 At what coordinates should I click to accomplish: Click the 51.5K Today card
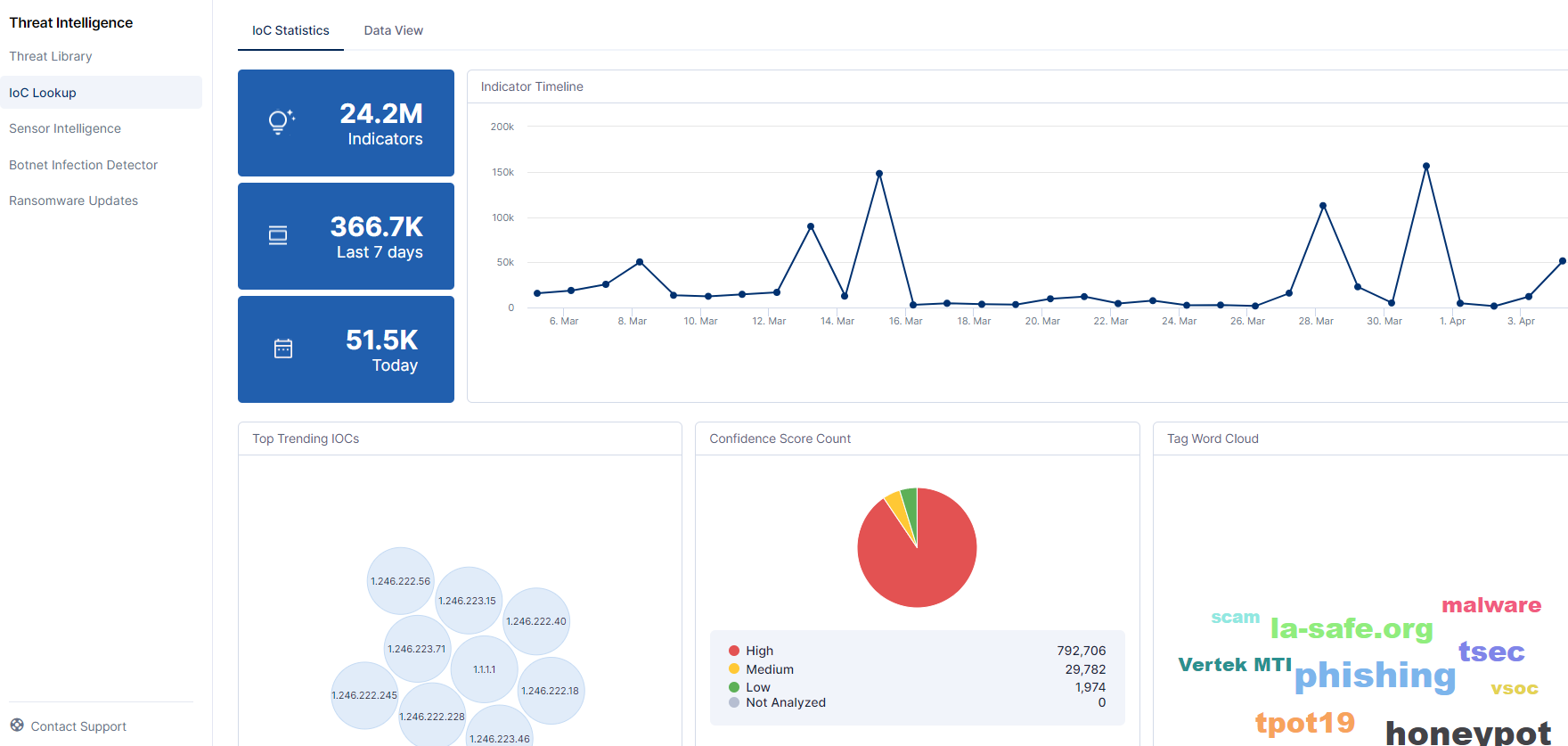pyautogui.click(x=346, y=349)
